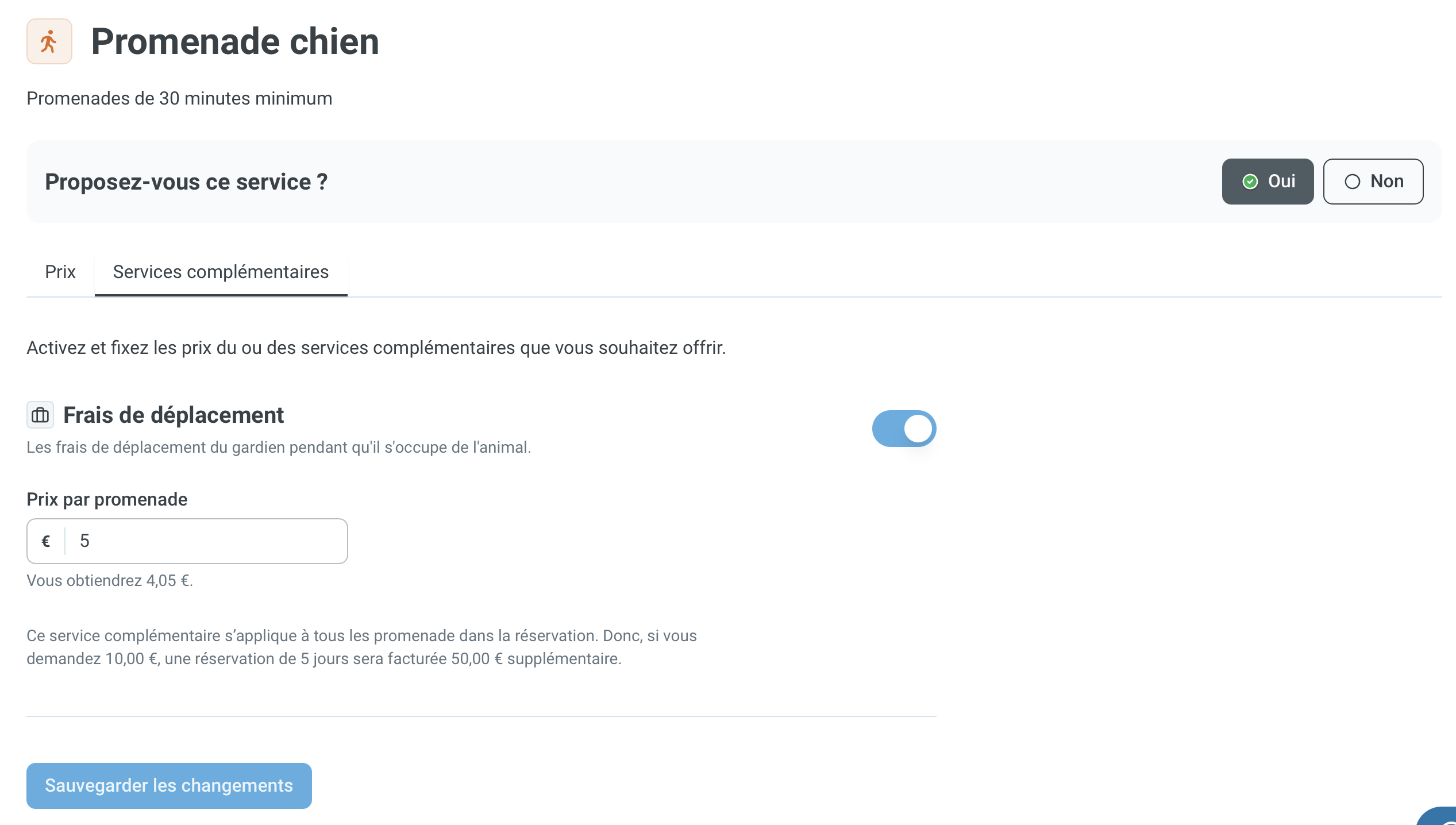Click the travel fees description text
Image resolution: width=1456 pixels, height=825 pixels.
pyautogui.click(x=279, y=447)
